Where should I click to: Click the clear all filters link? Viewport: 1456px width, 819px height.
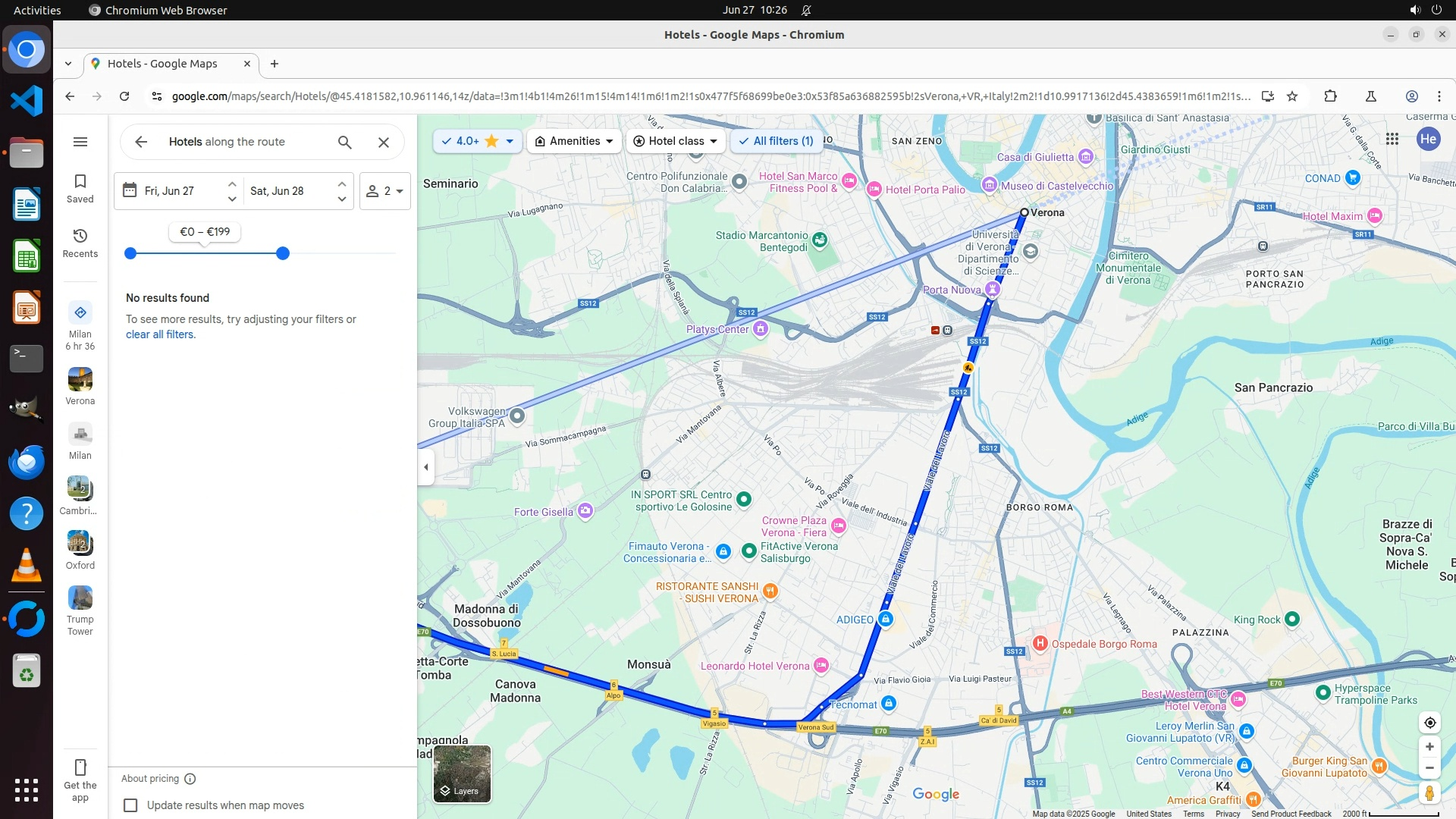160,334
